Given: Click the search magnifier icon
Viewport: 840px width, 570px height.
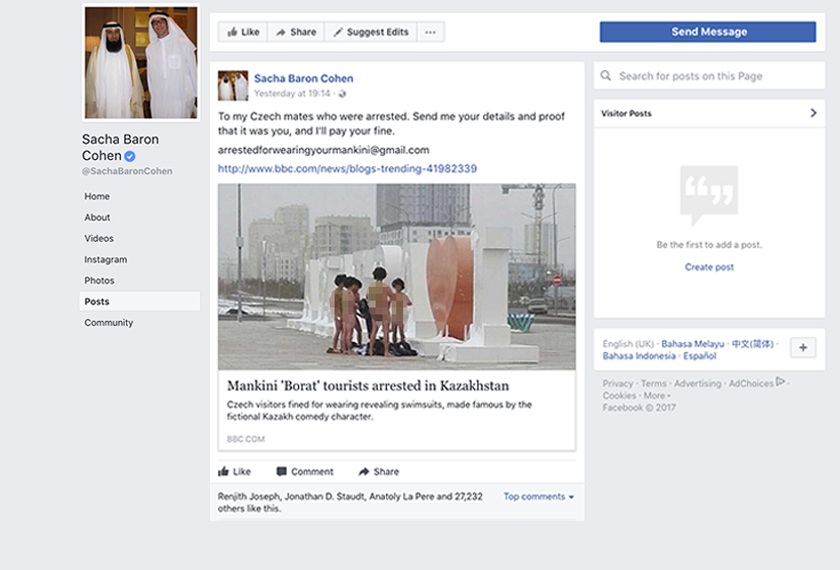Looking at the screenshot, I should [606, 76].
